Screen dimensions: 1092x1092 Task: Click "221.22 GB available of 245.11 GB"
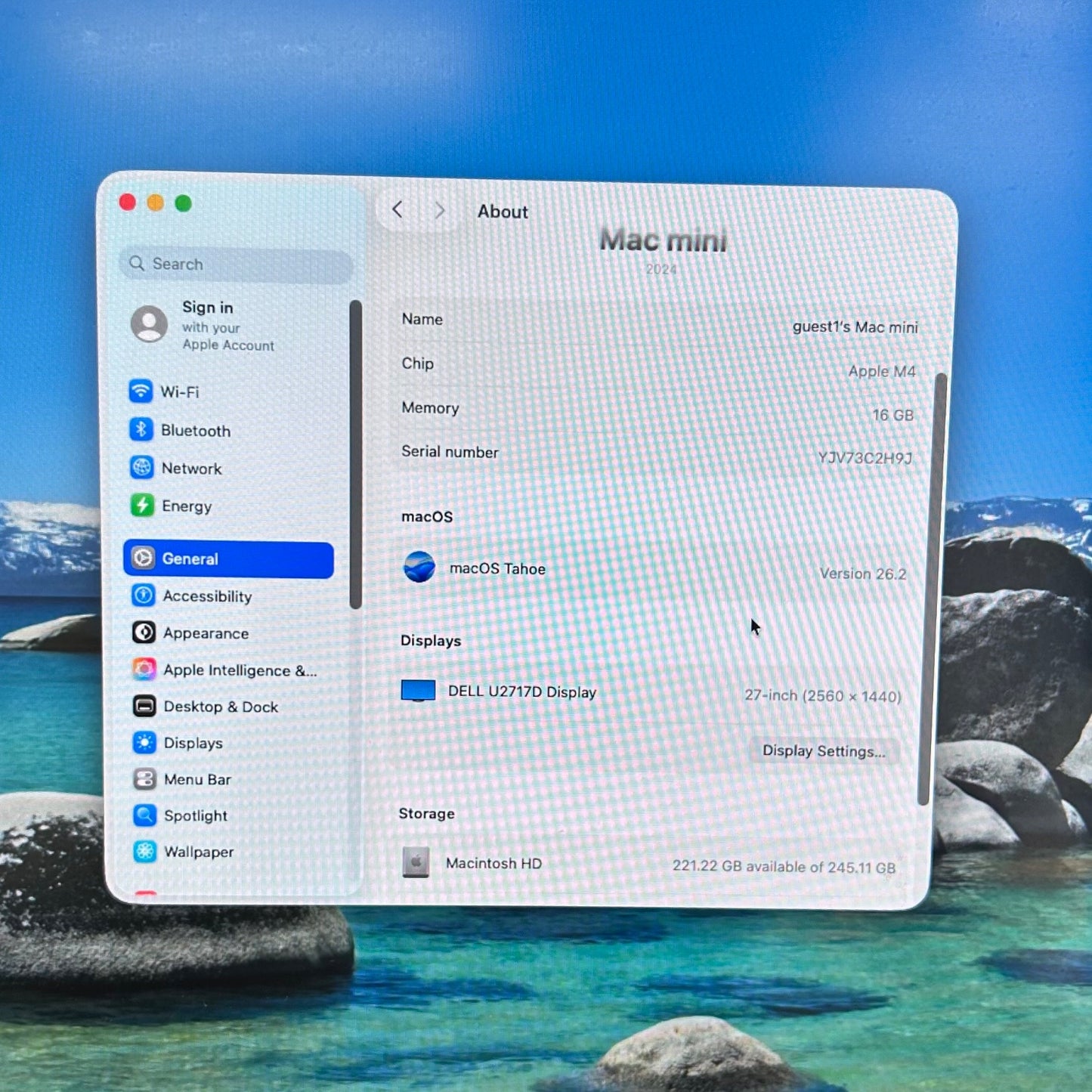tap(784, 867)
